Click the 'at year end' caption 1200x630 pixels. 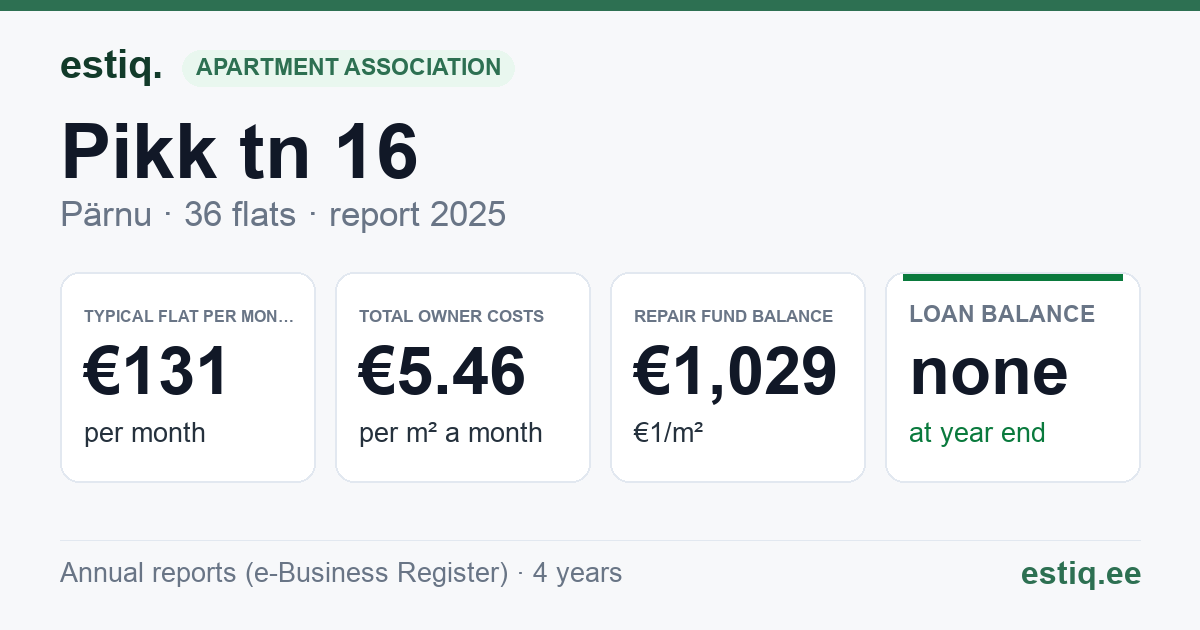[x=977, y=433]
